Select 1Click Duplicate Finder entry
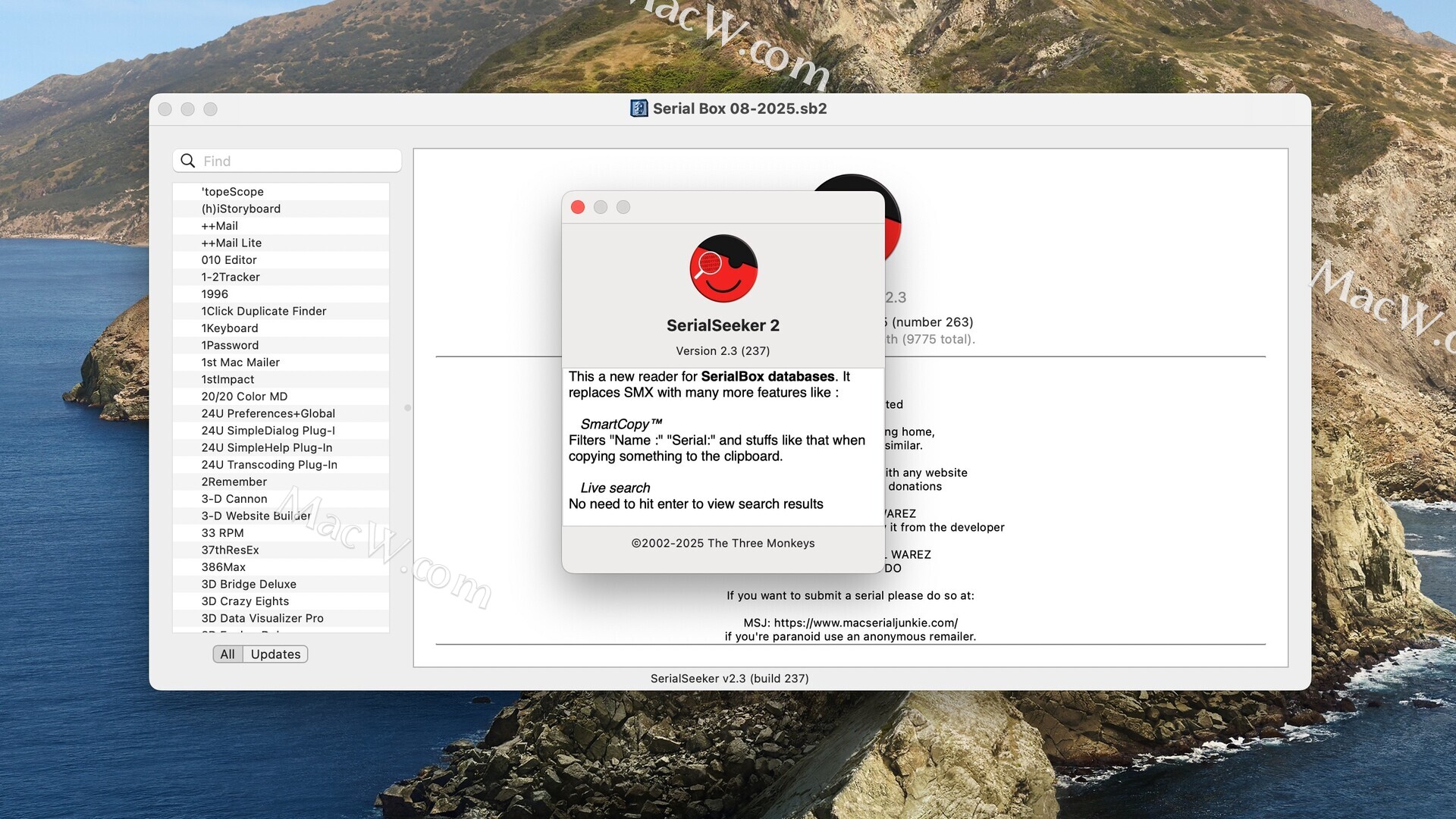This screenshot has height=819, width=1456. pyautogui.click(x=281, y=311)
